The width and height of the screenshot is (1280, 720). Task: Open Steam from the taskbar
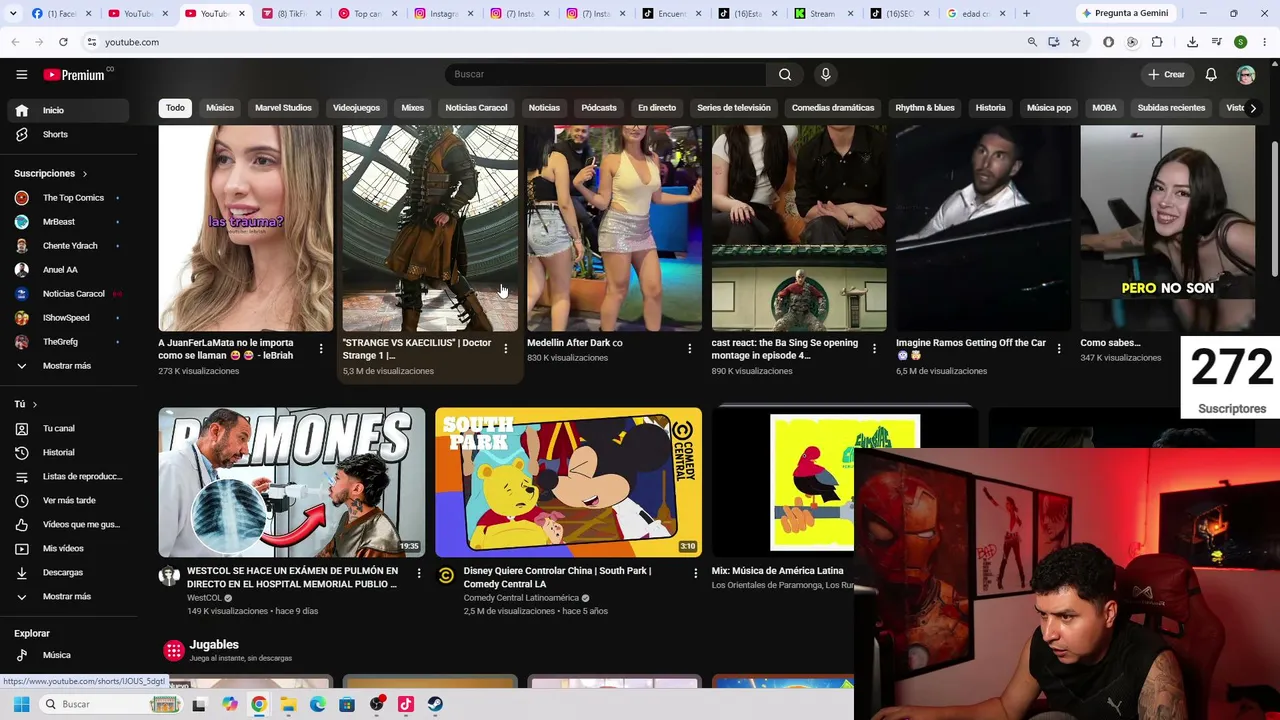(435, 704)
